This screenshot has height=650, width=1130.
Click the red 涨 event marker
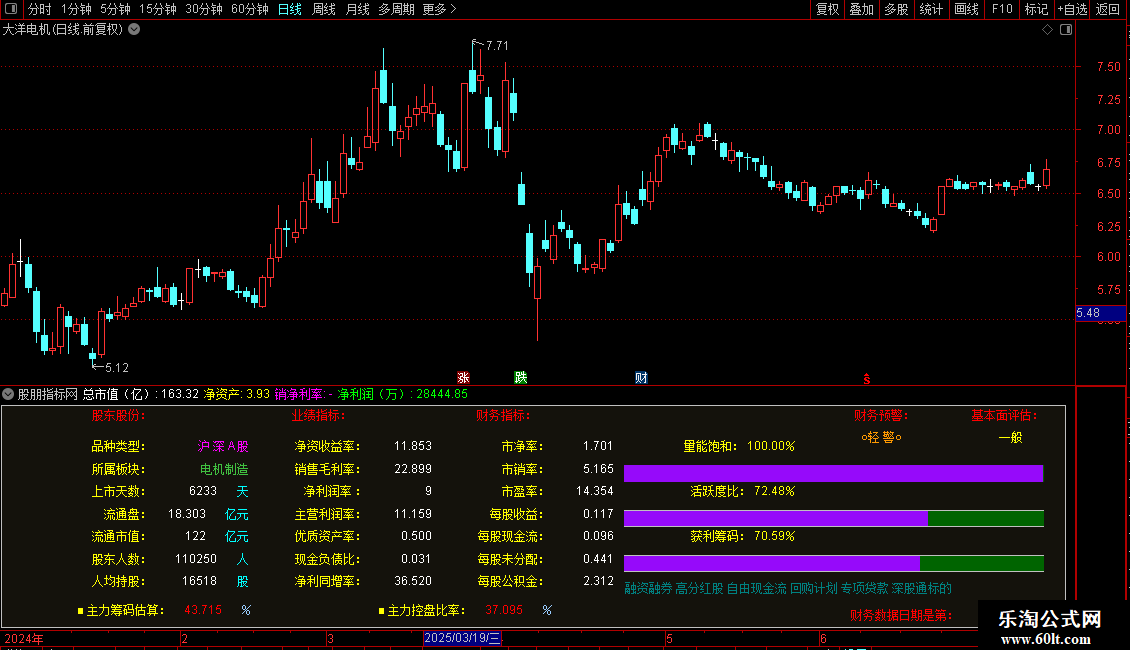pos(463,378)
